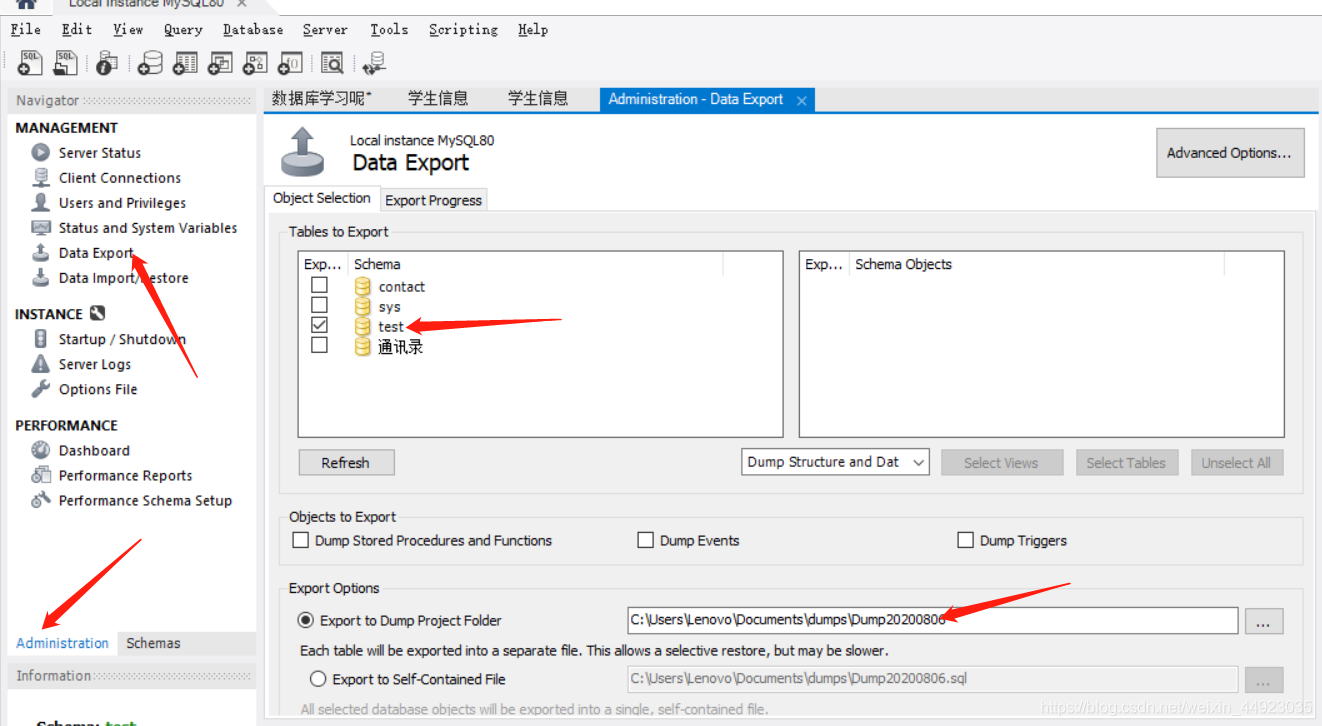
Task: Switch to the Export Progress tab
Action: tap(433, 199)
